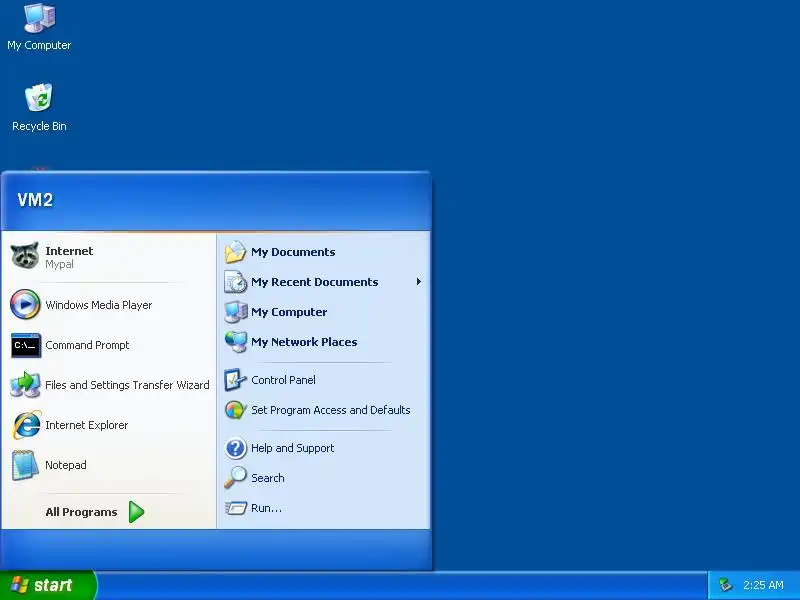800x600 pixels.
Task: Click the My Recent Documents icon
Action: point(235,282)
